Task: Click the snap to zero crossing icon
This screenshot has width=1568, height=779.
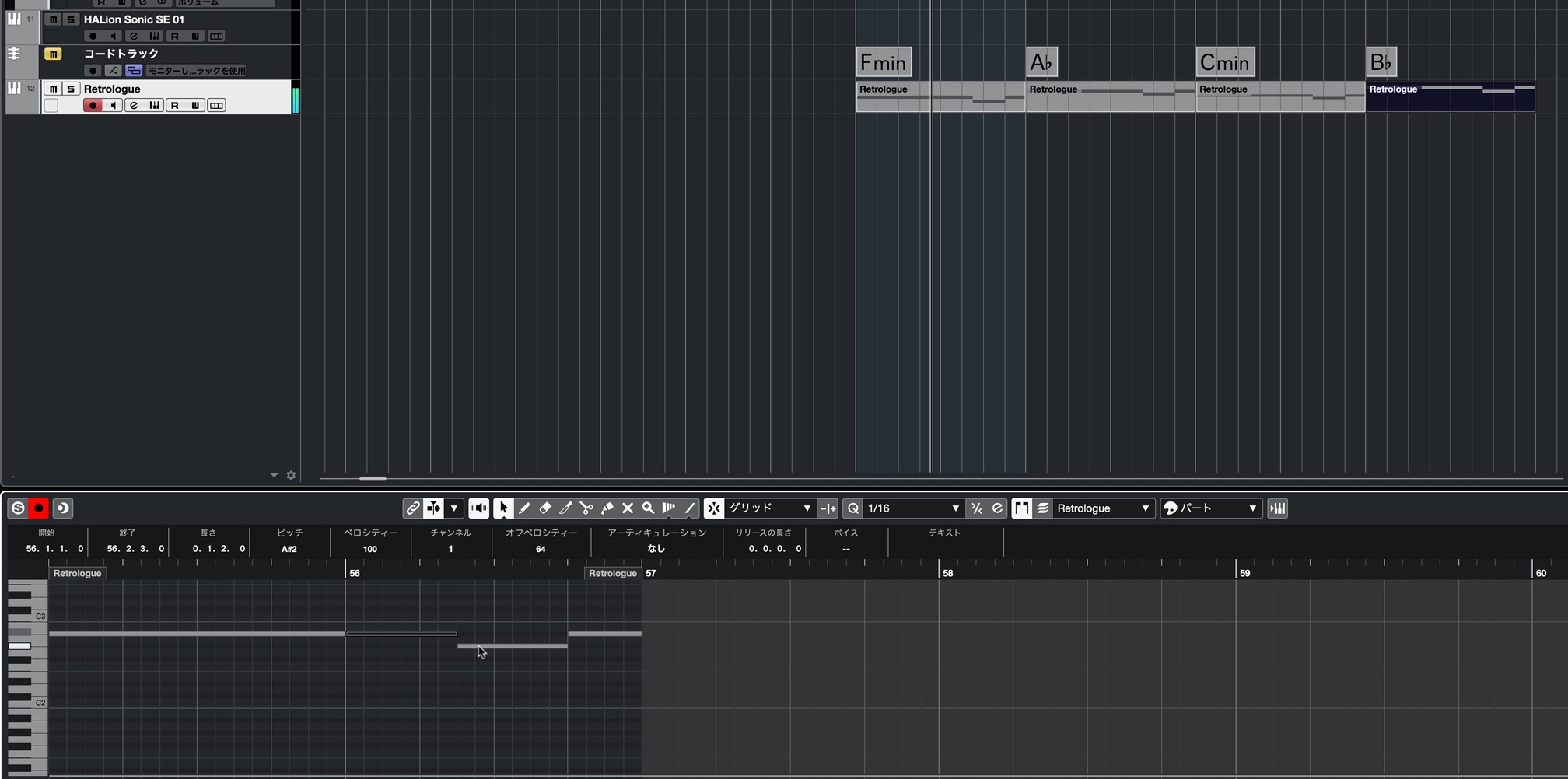Action: click(828, 508)
